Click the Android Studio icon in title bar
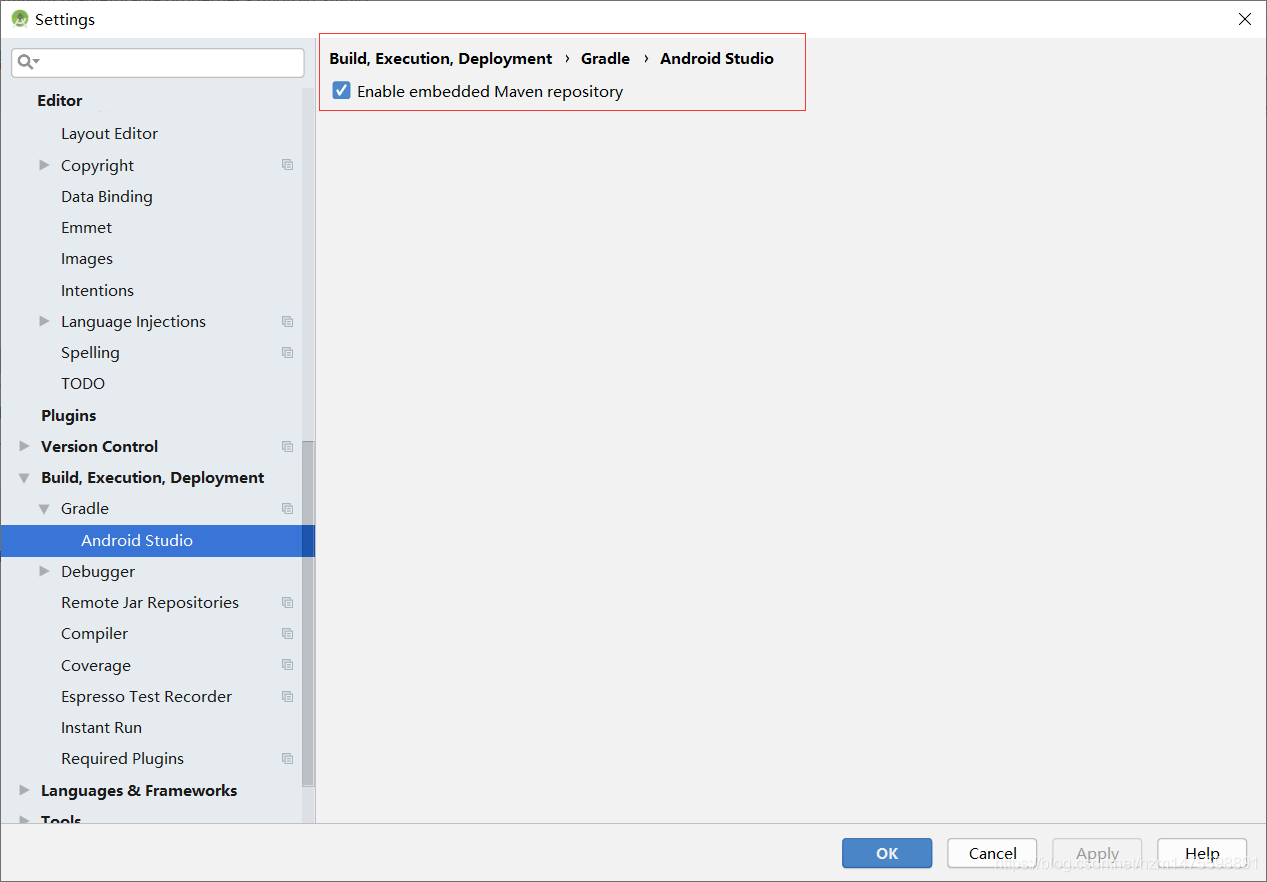Screen dimensions: 1267x882 pos(19,19)
